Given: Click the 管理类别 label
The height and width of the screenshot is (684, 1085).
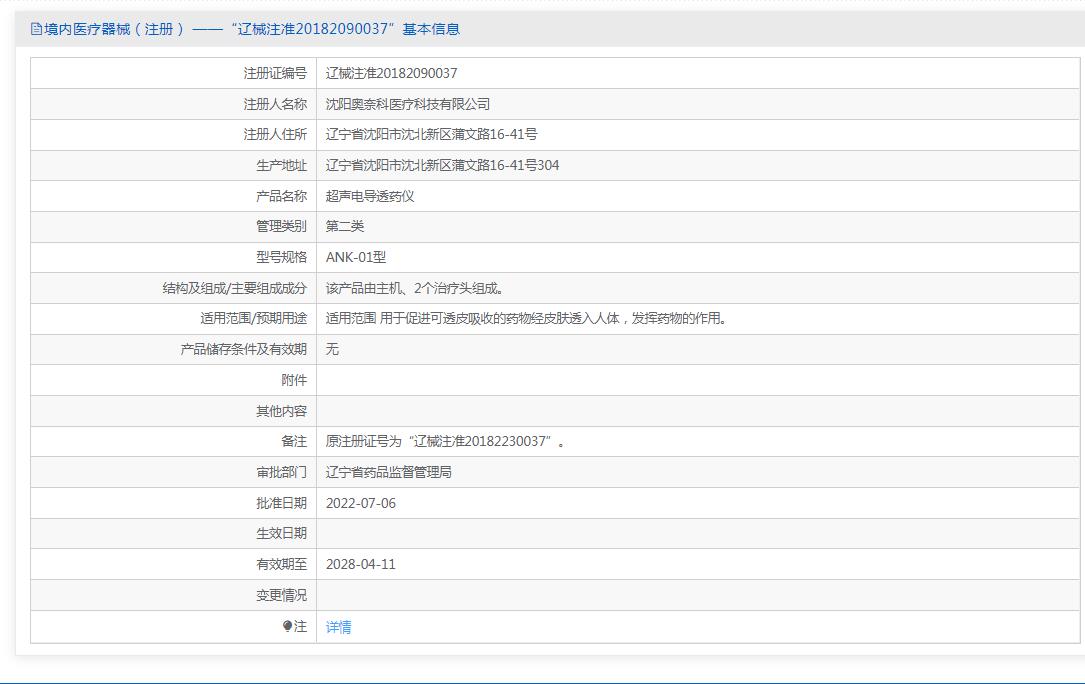Looking at the screenshot, I should point(281,226).
